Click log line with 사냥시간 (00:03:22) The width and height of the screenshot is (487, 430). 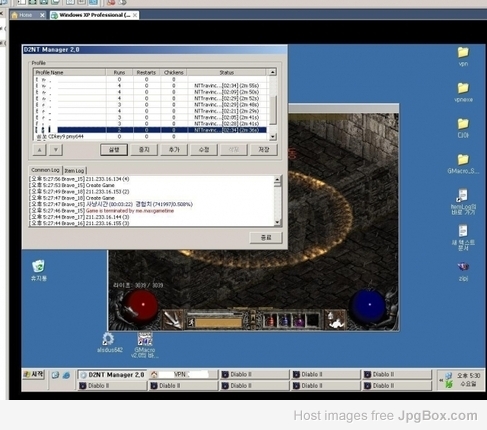click(x=111, y=204)
